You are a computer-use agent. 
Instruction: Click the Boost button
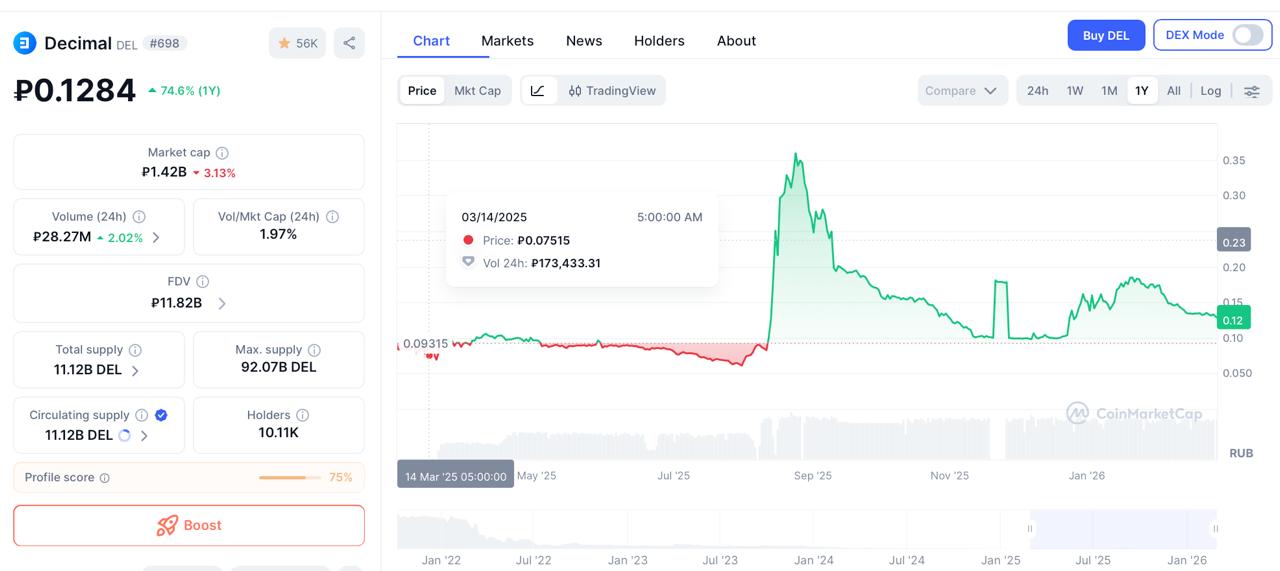189,525
